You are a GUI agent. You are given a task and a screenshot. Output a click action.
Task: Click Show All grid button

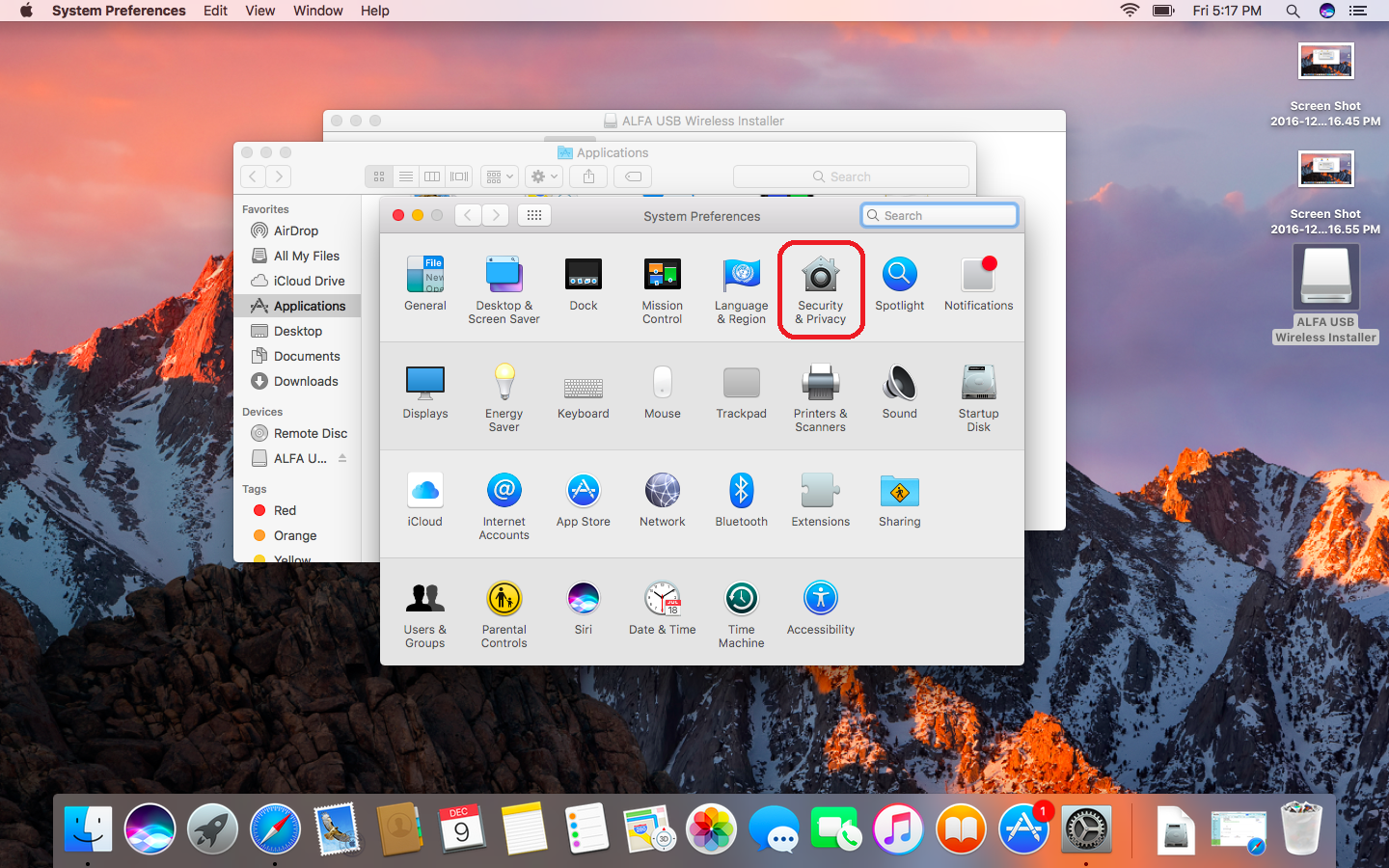tap(534, 215)
